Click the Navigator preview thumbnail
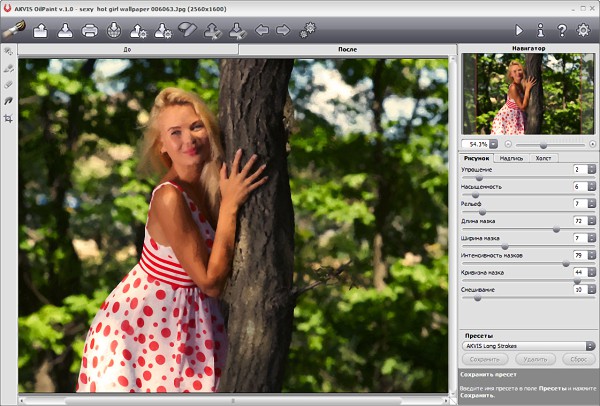Screen dimensions: 600x406 coord(527,93)
